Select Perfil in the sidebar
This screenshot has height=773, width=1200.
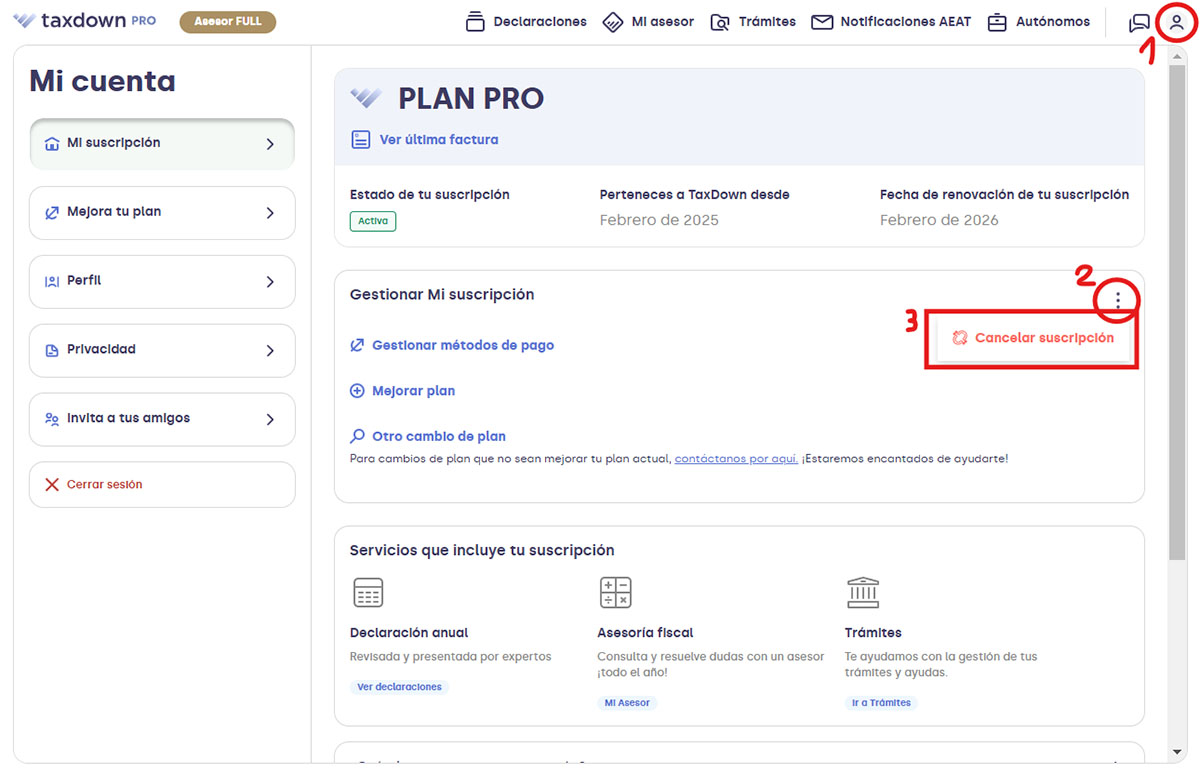click(x=162, y=282)
